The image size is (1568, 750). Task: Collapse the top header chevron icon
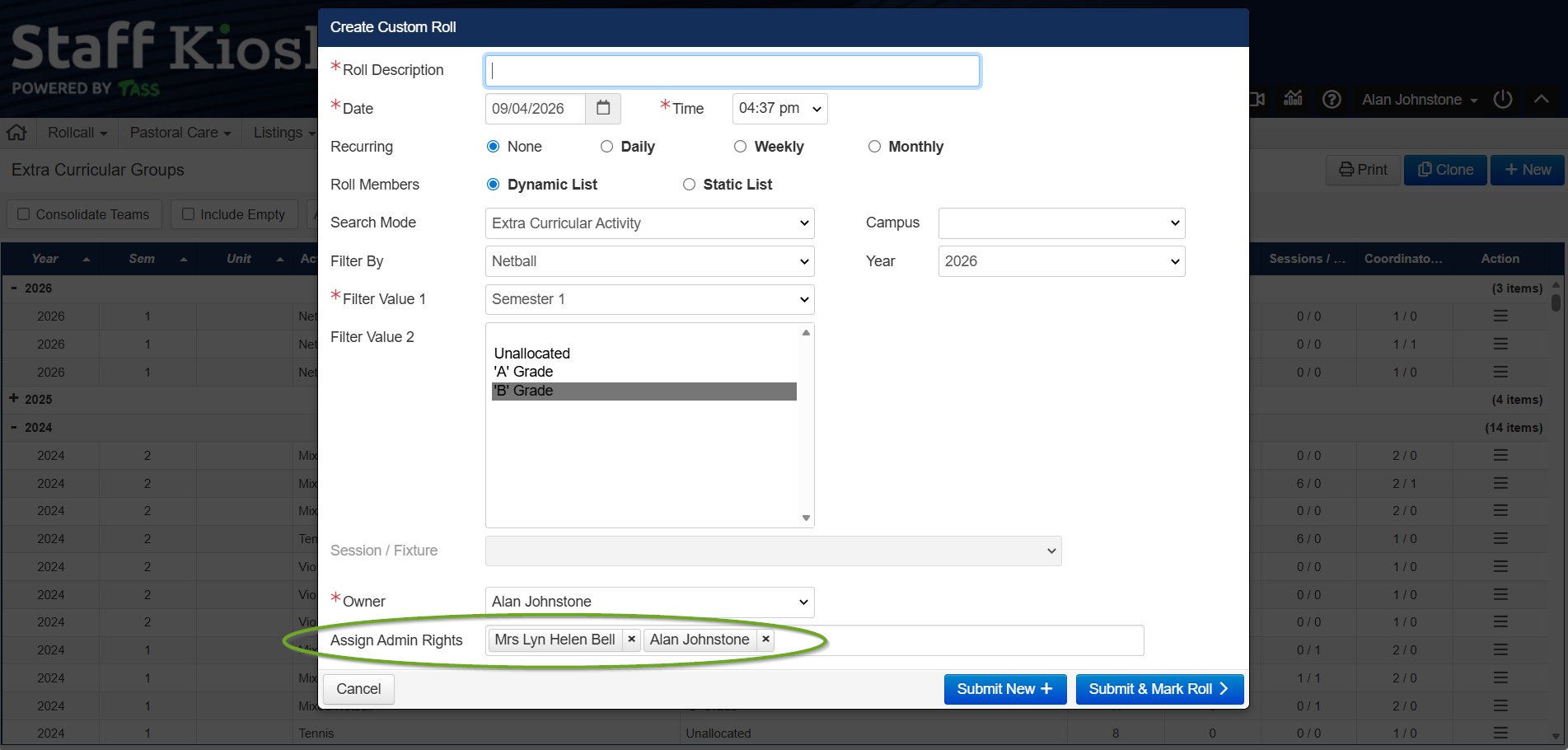[x=1541, y=100]
